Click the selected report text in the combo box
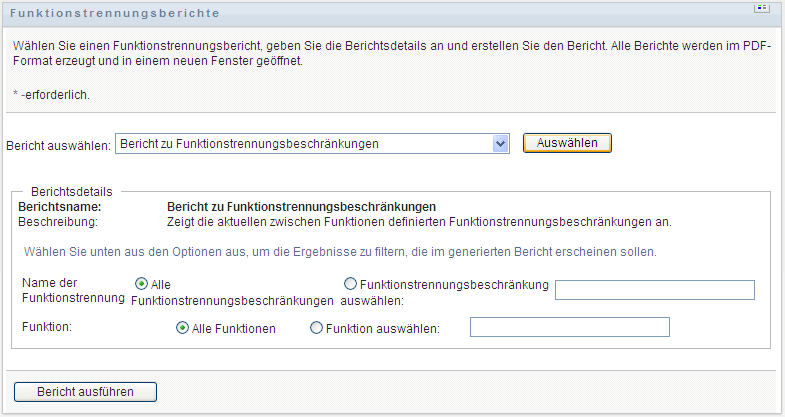Image resolution: width=785 pixels, height=417 pixels. coord(250,144)
